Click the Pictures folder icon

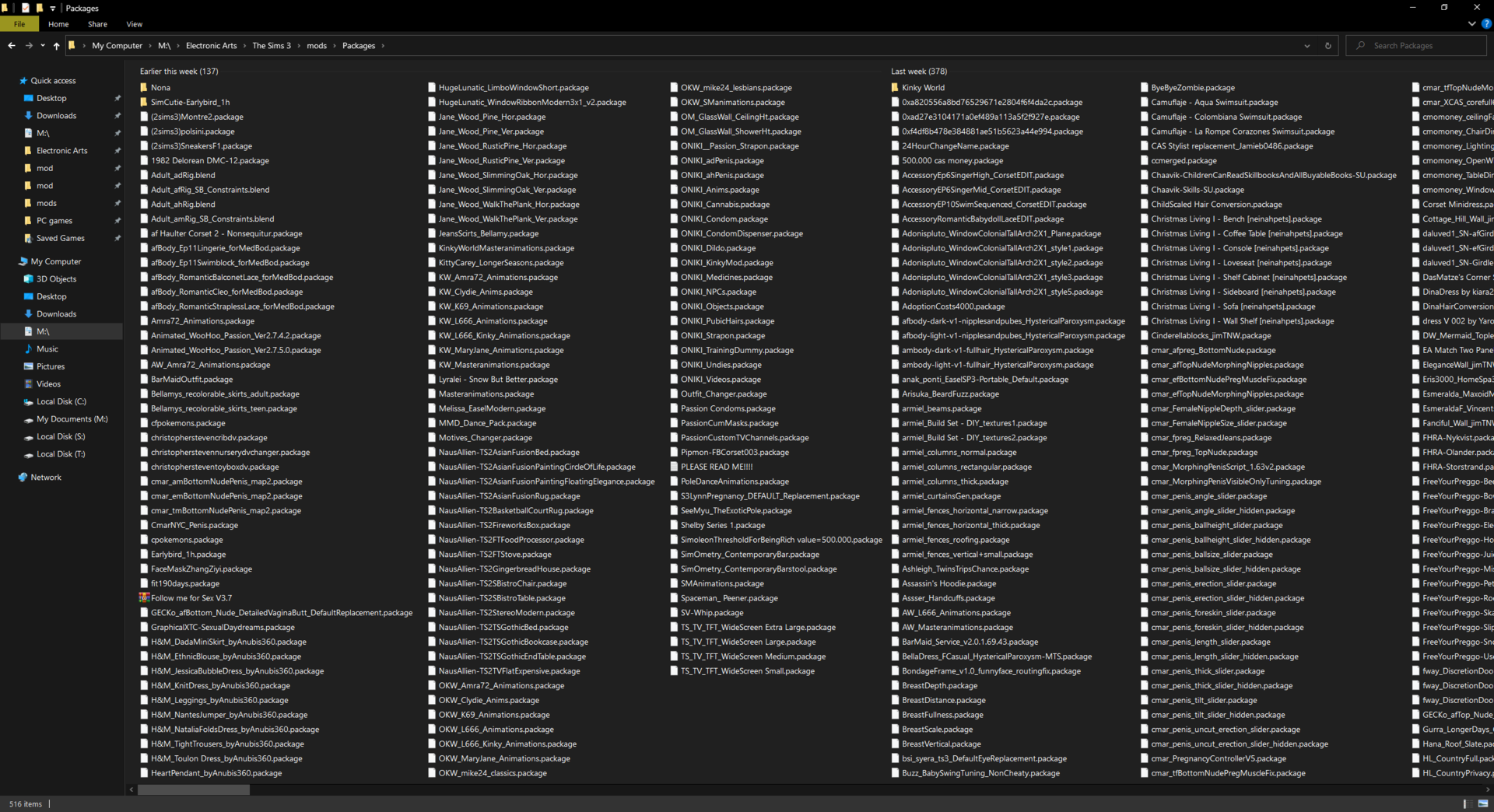click(29, 367)
